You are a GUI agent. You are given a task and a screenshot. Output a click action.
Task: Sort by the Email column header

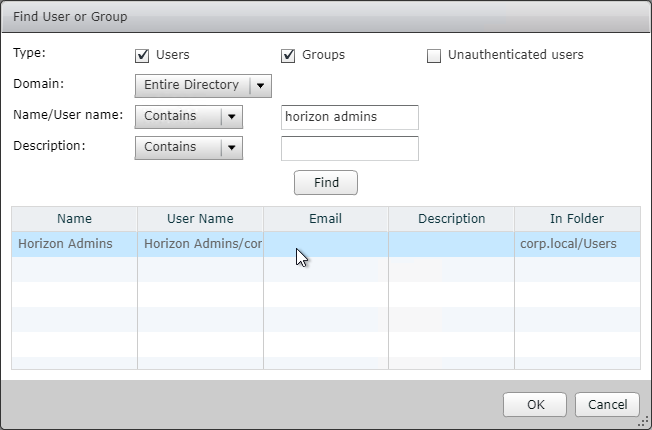coord(326,219)
